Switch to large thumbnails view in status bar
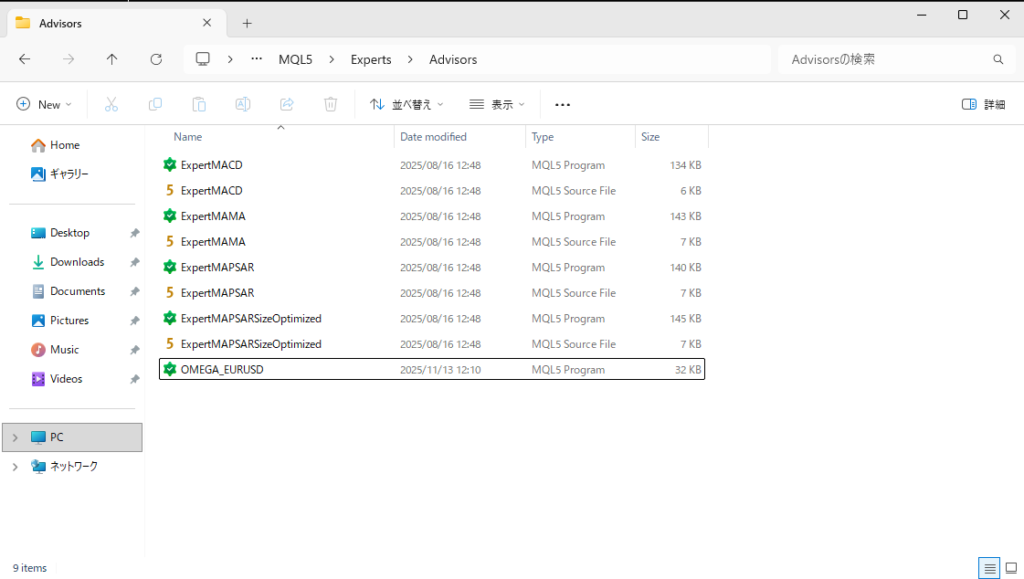This screenshot has width=1024, height=579. click(1011, 568)
